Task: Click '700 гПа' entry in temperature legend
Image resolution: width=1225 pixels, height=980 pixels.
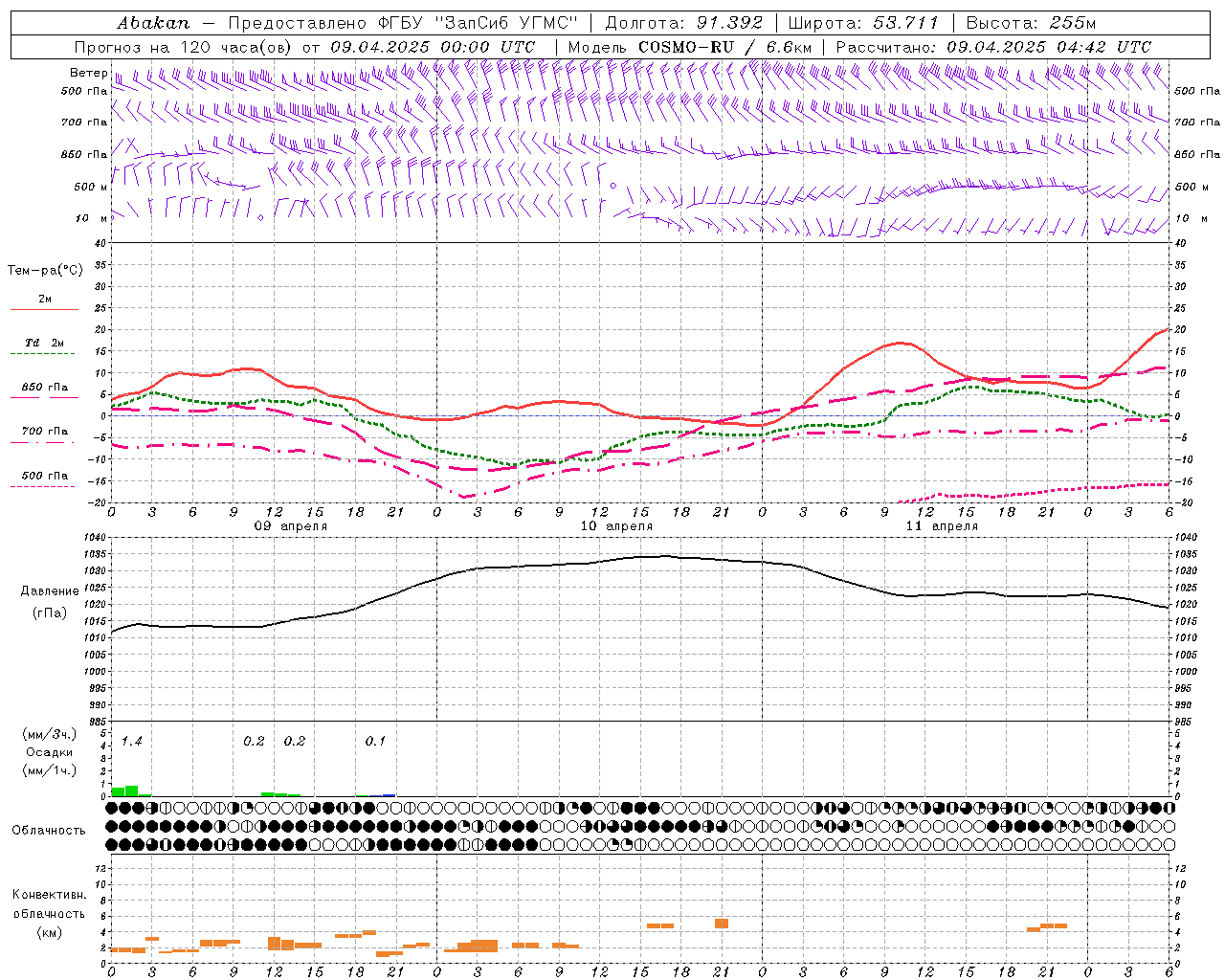Action: [x=45, y=432]
